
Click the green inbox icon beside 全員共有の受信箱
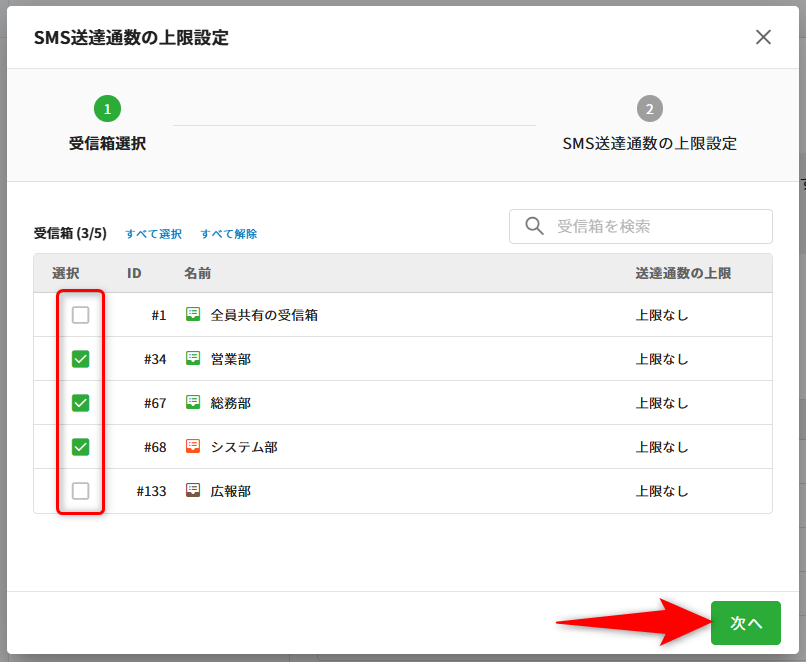[193, 314]
